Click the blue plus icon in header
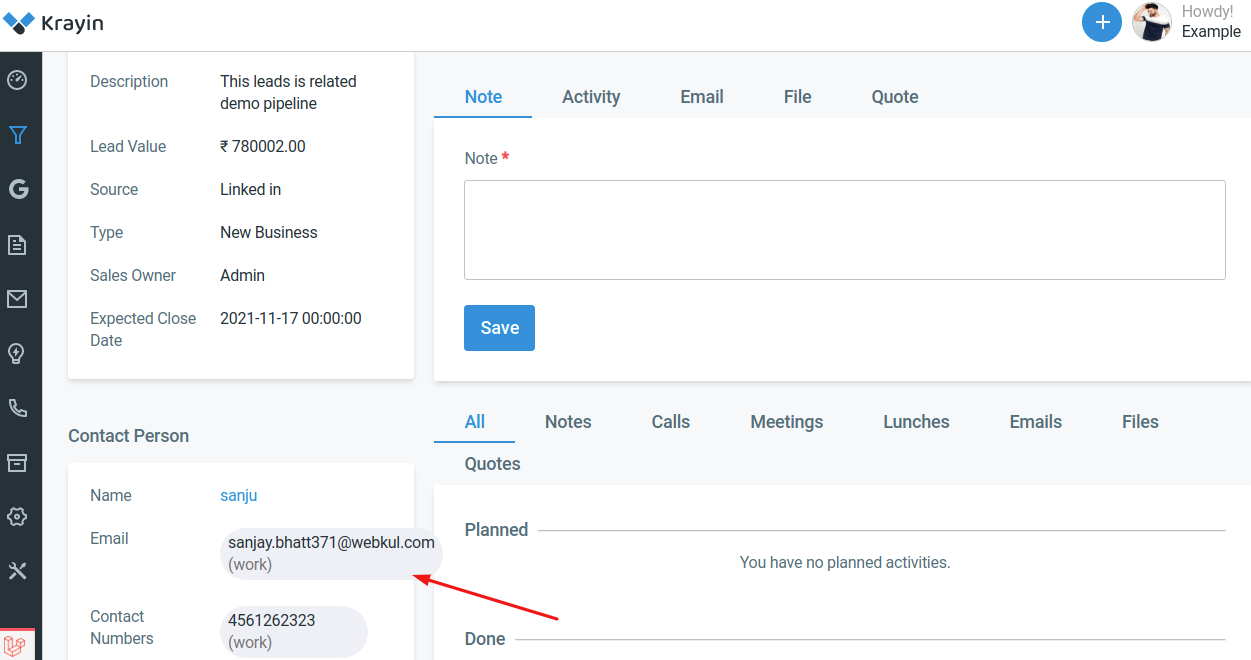1251x660 pixels. pos(1101,22)
